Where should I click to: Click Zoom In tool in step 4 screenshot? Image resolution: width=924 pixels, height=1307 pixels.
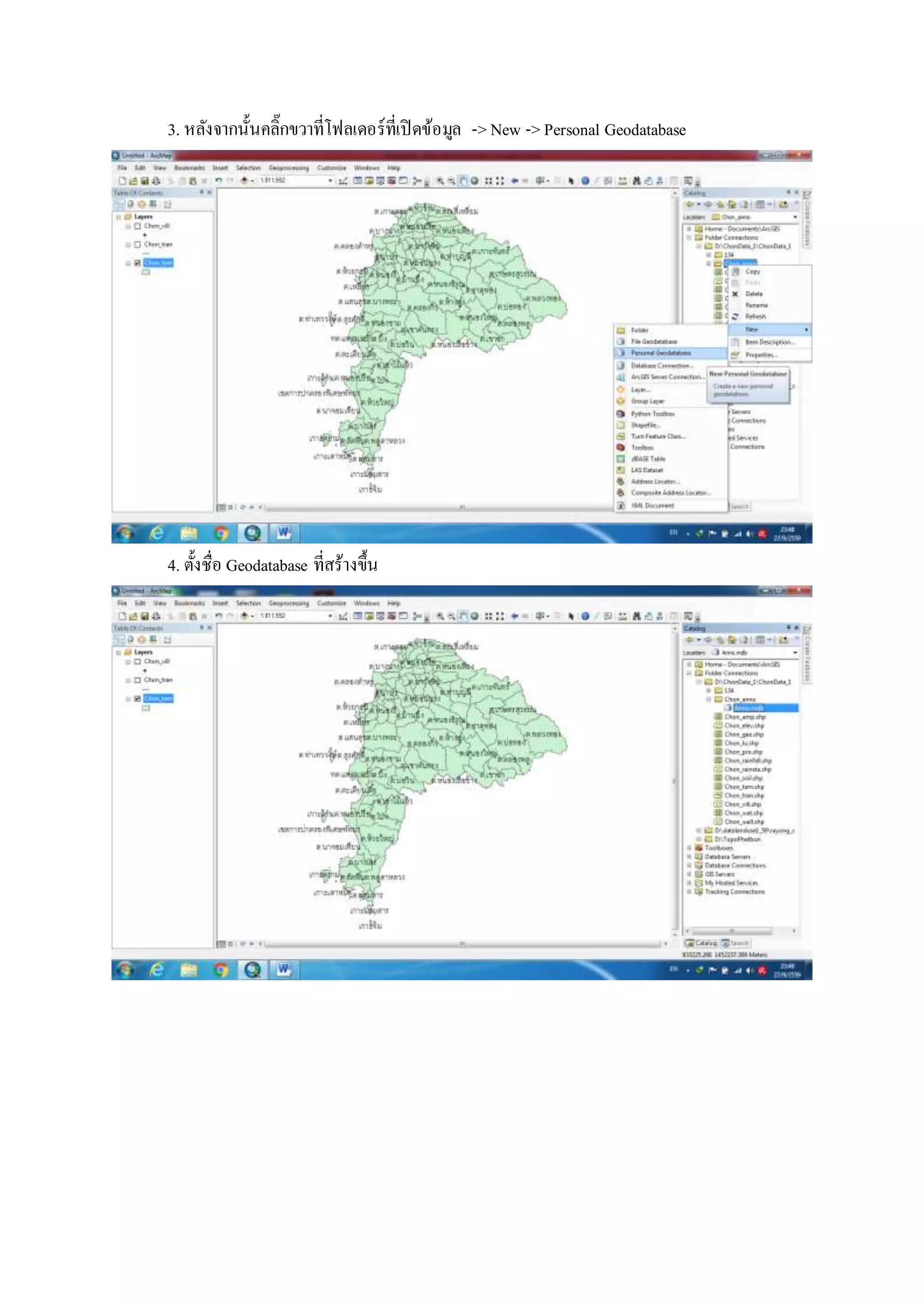pos(440,616)
